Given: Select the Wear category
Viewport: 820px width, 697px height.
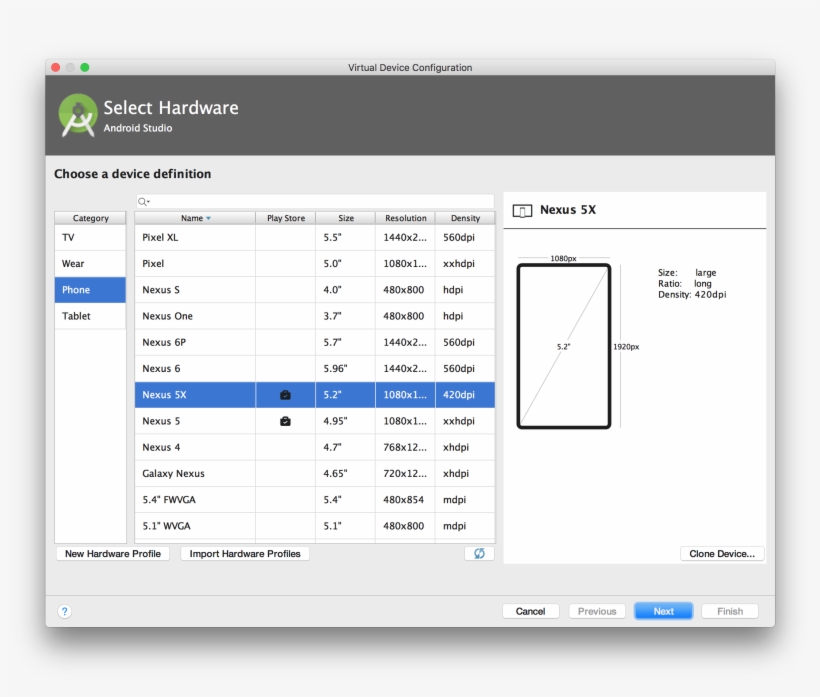Looking at the screenshot, I should coord(90,264).
